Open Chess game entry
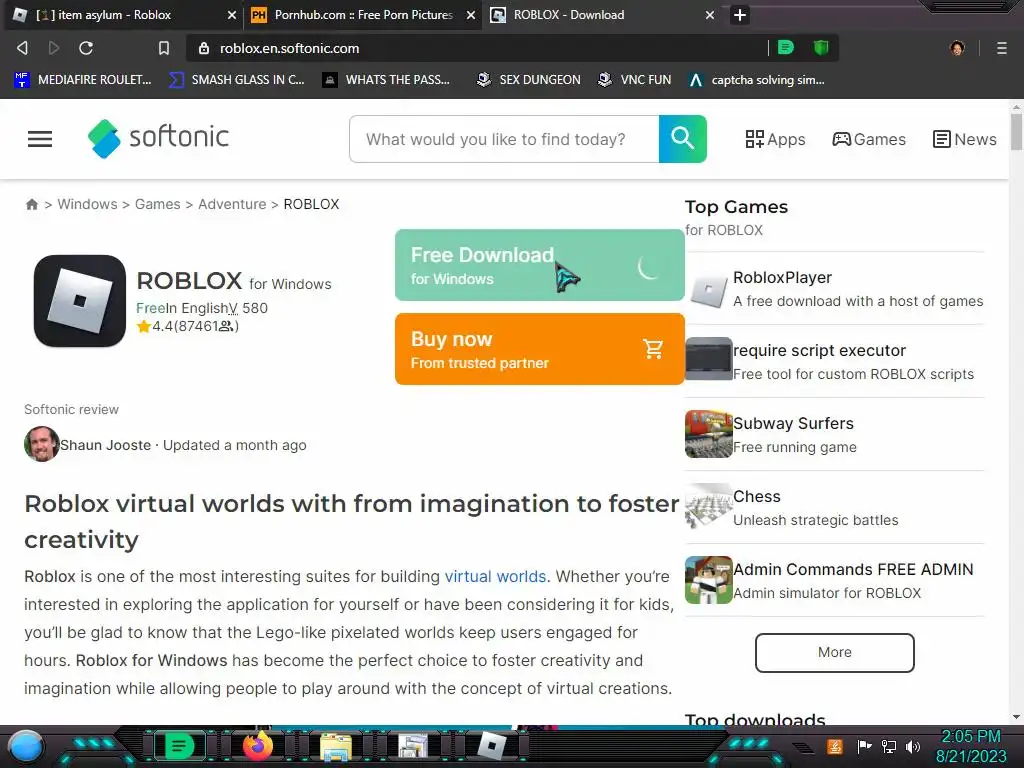Screen dimensions: 1024x768 click(x=757, y=497)
